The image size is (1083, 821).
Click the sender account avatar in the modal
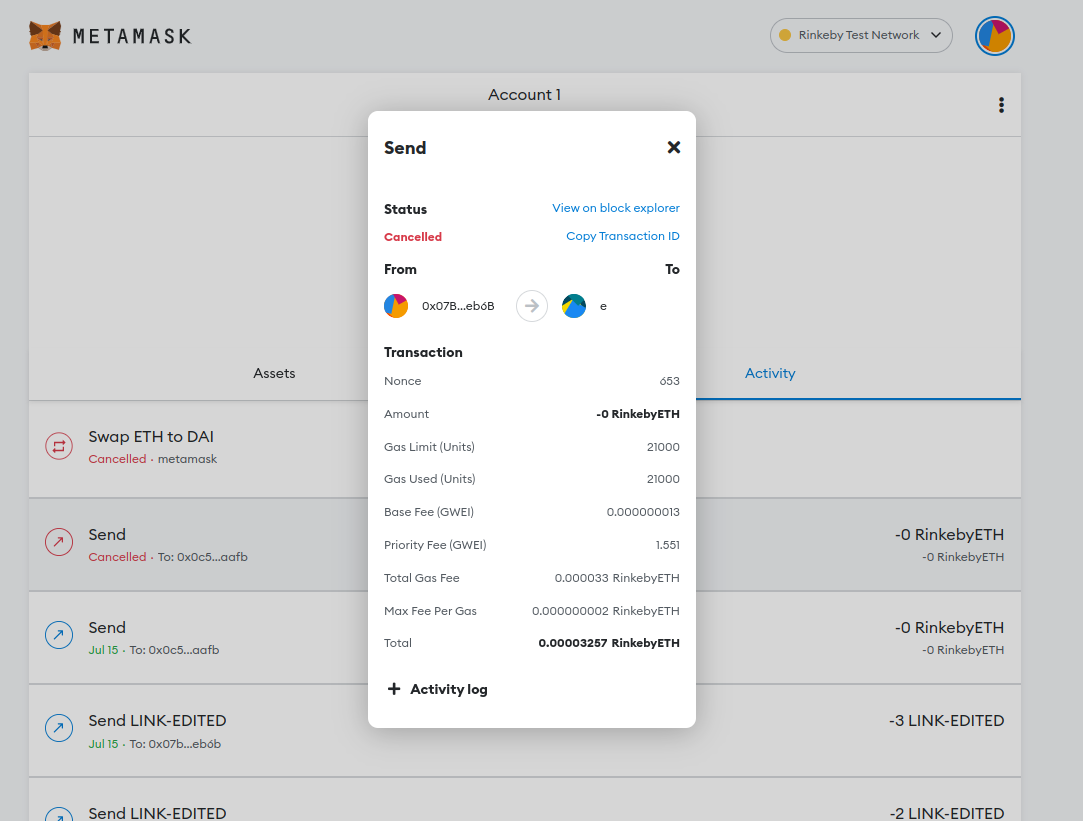(396, 305)
